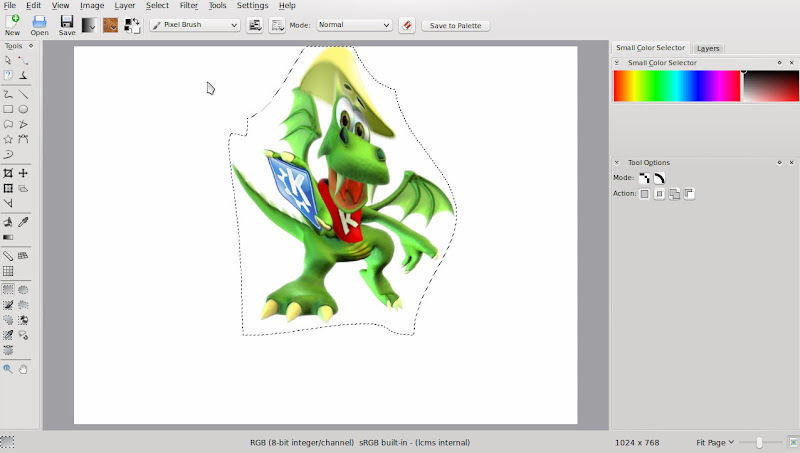Viewport: 800px width, 453px height.
Task: Select the color picker eyedropper tool
Action: [23, 222]
